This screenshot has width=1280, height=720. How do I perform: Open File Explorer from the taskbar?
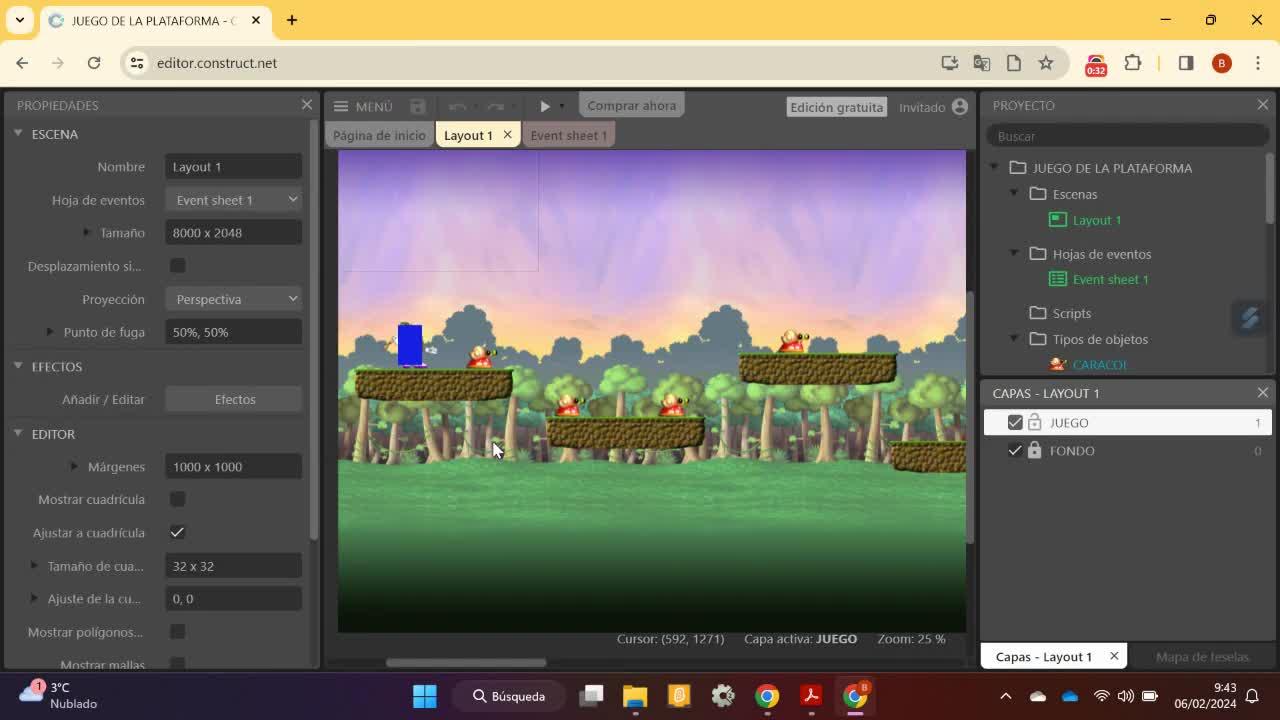click(635, 696)
